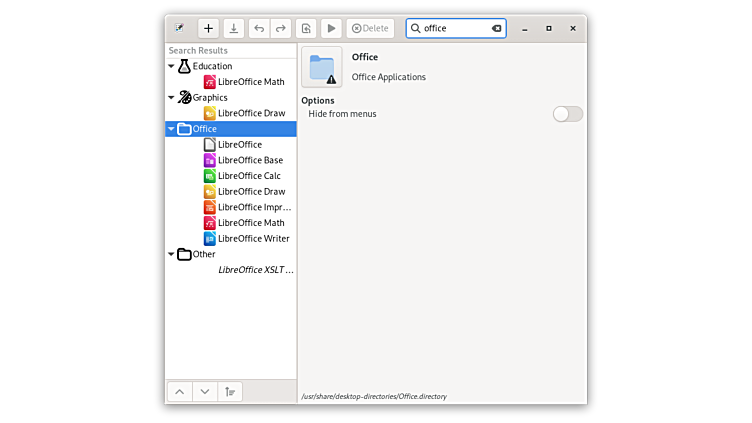The width and height of the screenshot is (752, 423).
Task: Select LibreOffice Calc in the tree
Action: (249, 176)
